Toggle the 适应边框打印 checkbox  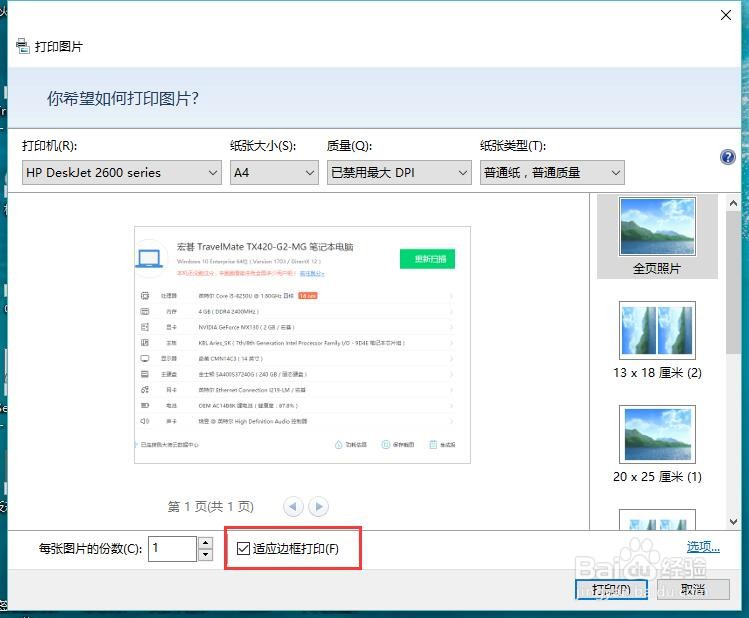pos(243,548)
